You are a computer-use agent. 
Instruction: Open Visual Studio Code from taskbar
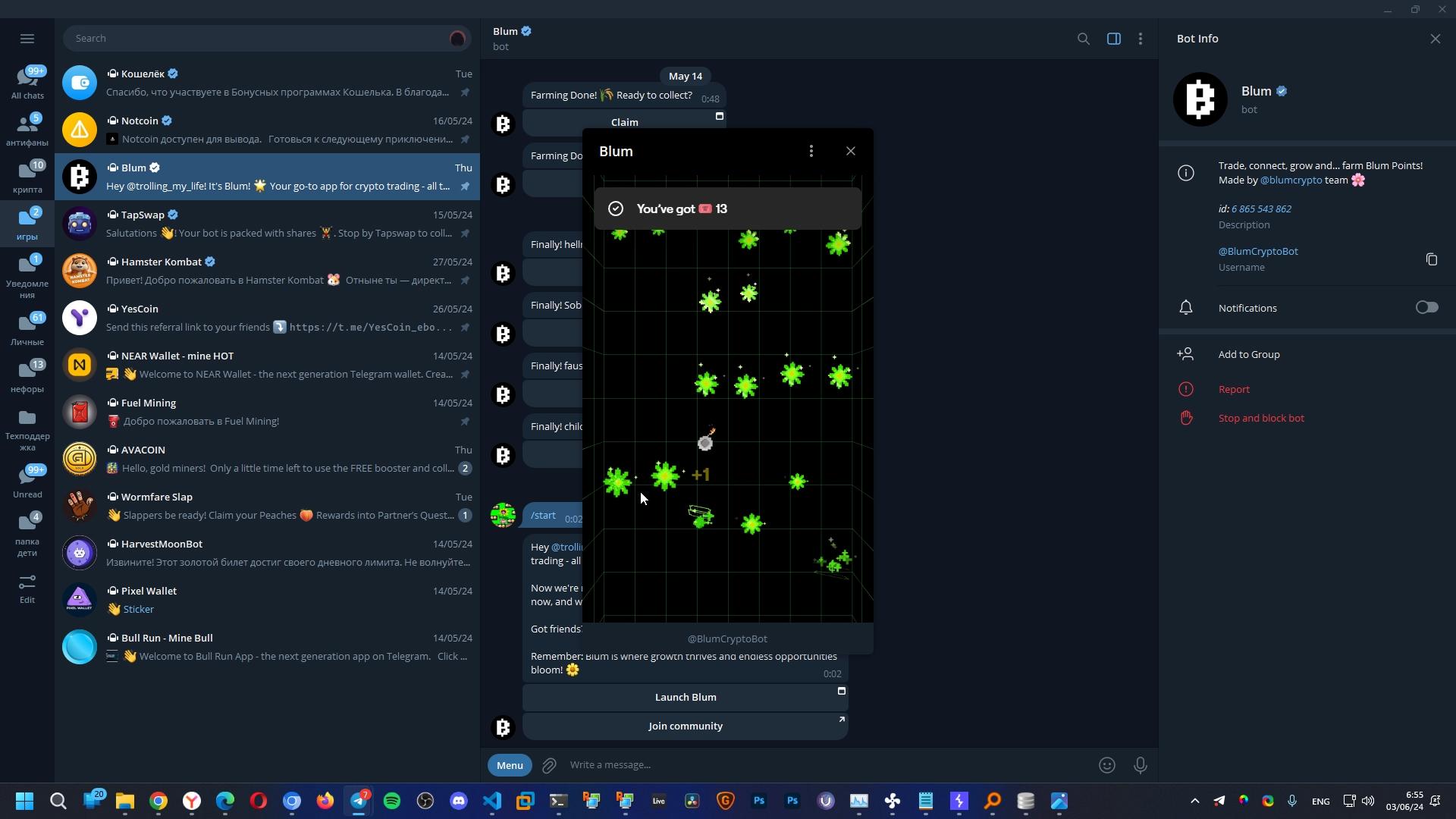[x=492, y=801]
